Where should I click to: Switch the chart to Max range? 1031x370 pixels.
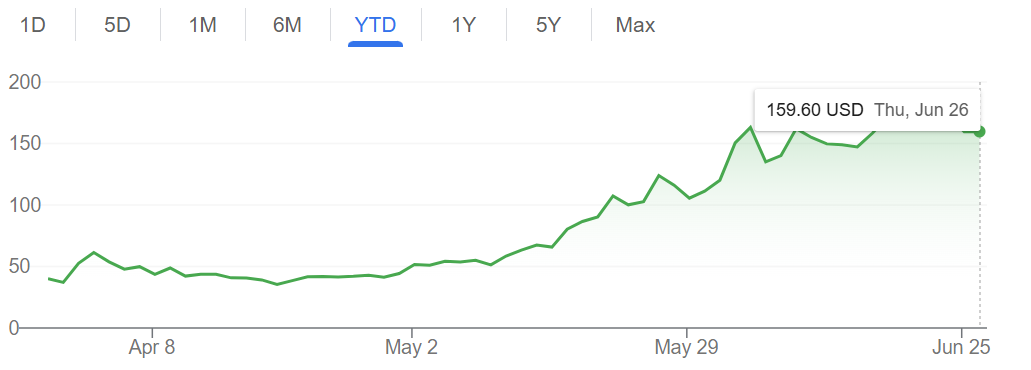[635, 26]
